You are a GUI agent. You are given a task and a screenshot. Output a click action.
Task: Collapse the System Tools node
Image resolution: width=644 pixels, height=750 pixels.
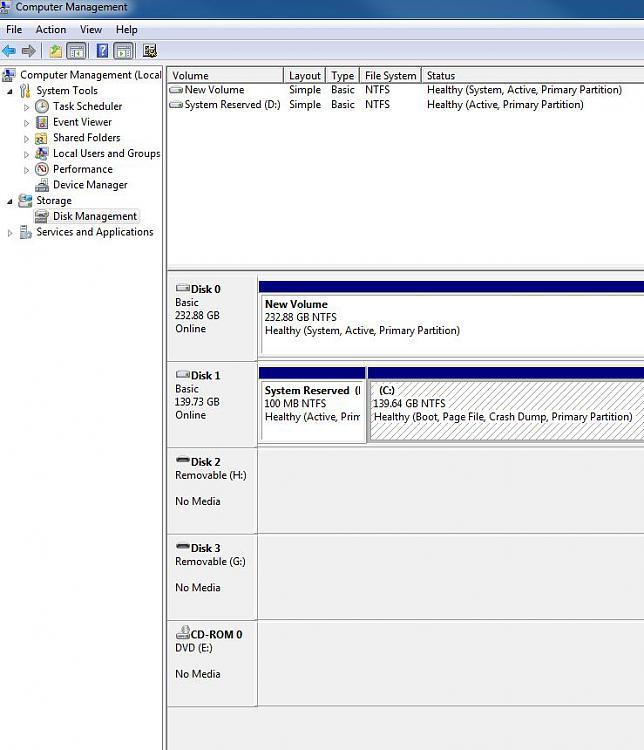pyautogui.click(x=10, y=91)
